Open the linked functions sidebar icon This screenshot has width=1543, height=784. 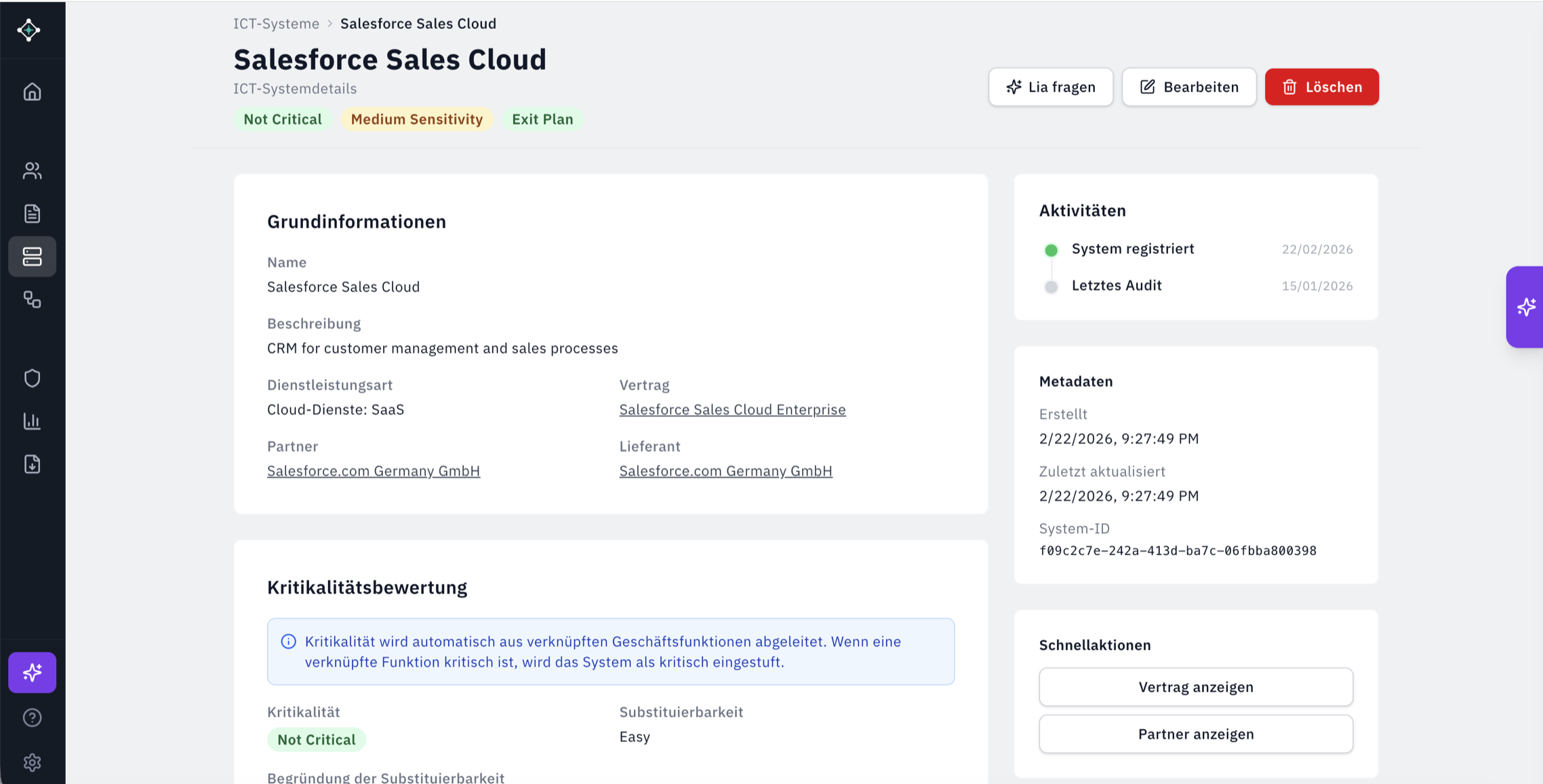[x=32, y=300]
